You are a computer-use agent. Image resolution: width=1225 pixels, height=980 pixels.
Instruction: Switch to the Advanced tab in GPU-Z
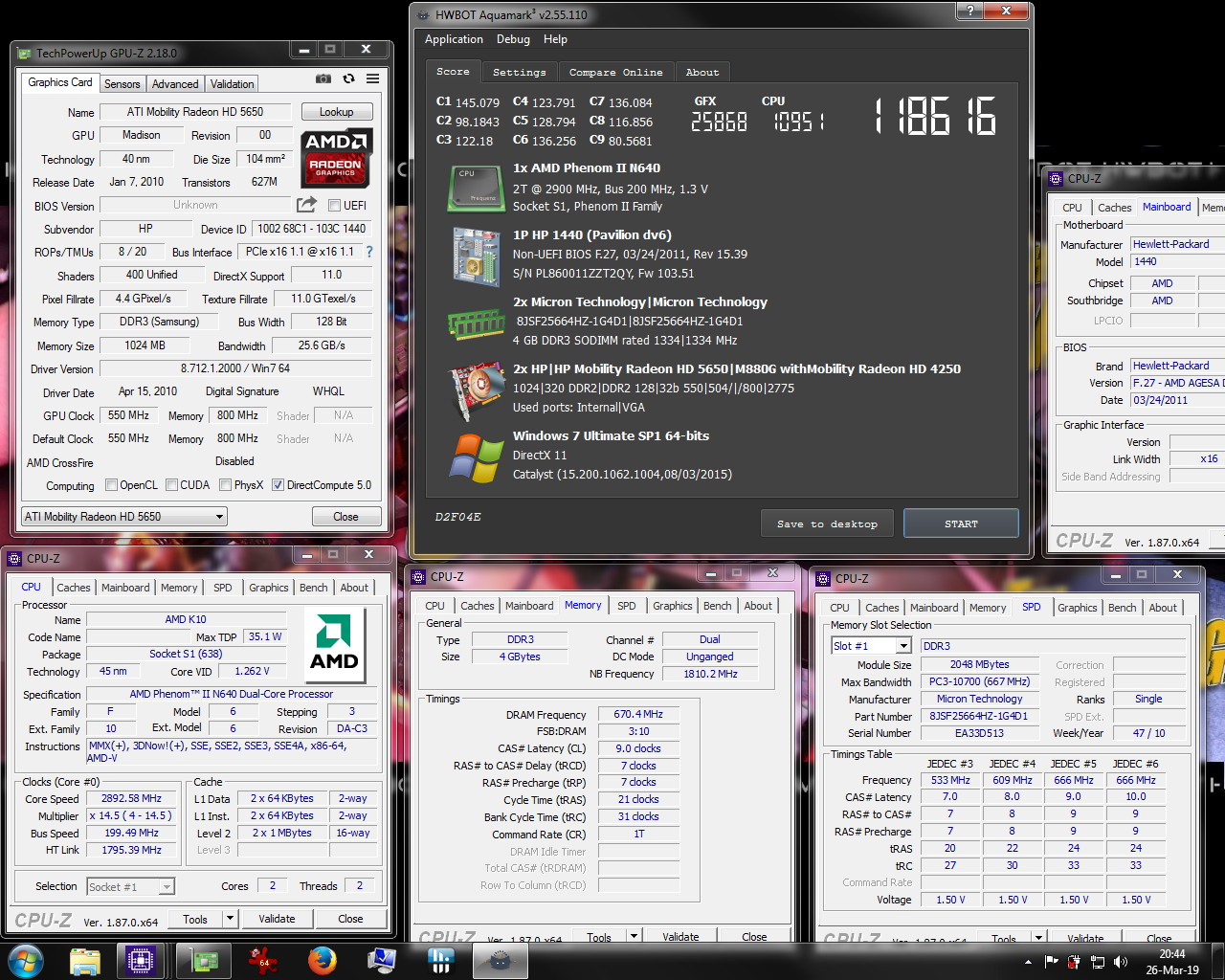175,84
